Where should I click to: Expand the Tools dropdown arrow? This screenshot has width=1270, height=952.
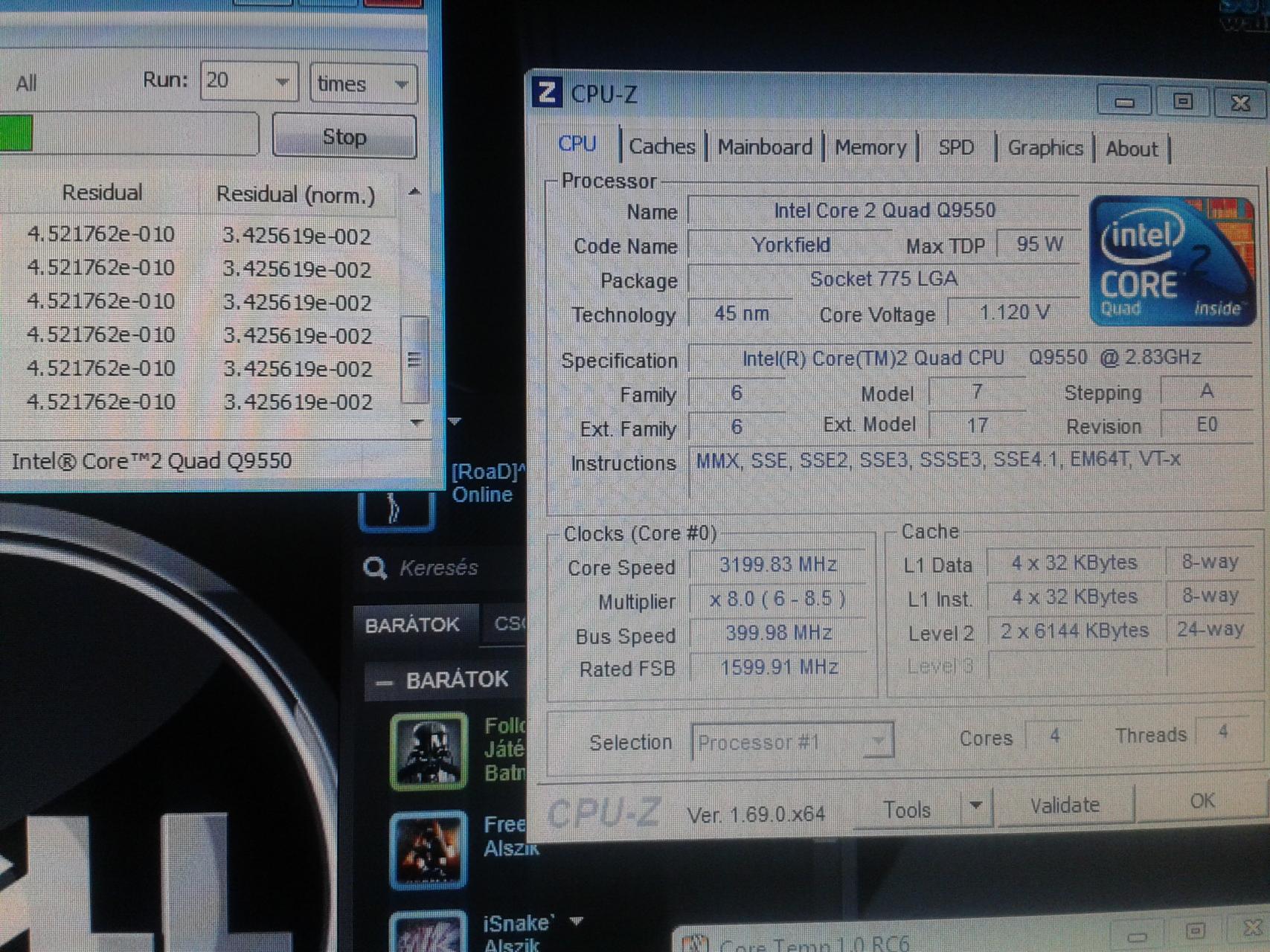pos(976,805)
